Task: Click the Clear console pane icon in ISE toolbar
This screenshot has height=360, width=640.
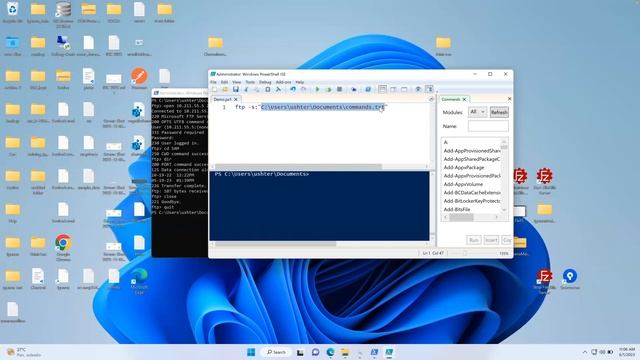Action: (x=278, y=89)
